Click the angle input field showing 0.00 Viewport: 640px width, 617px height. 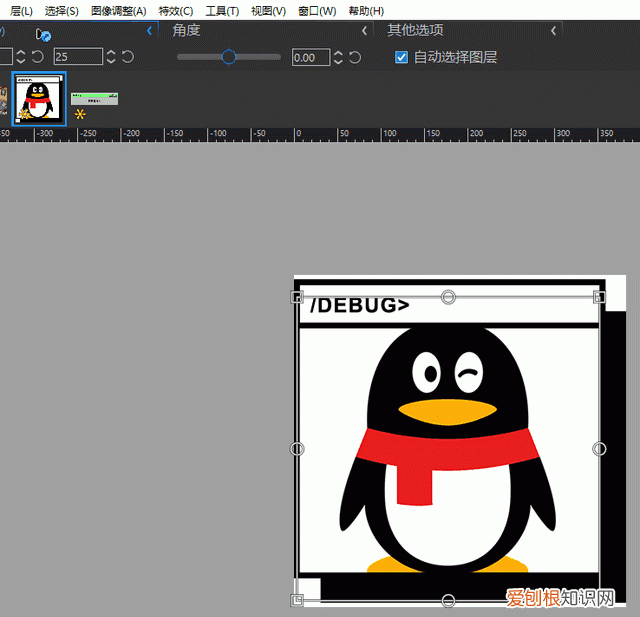311,57
